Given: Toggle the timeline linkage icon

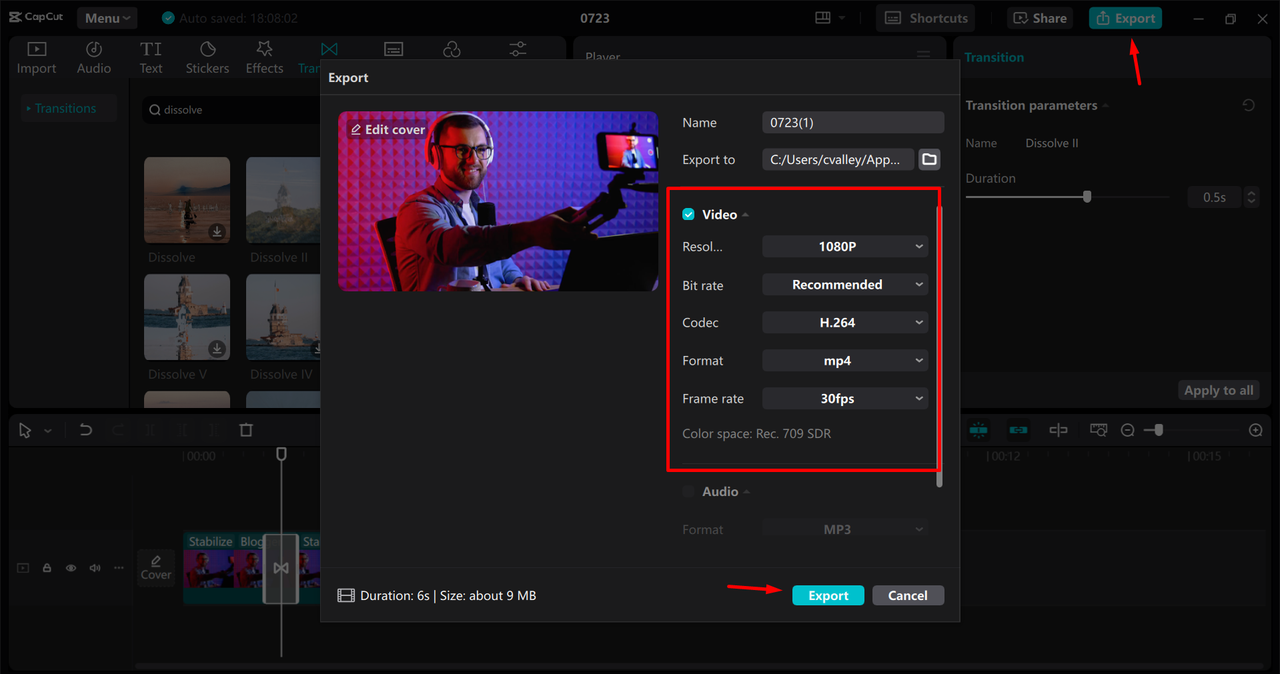Looking at the screenshot, I should pyautogui.click(x=1018, y=430).
